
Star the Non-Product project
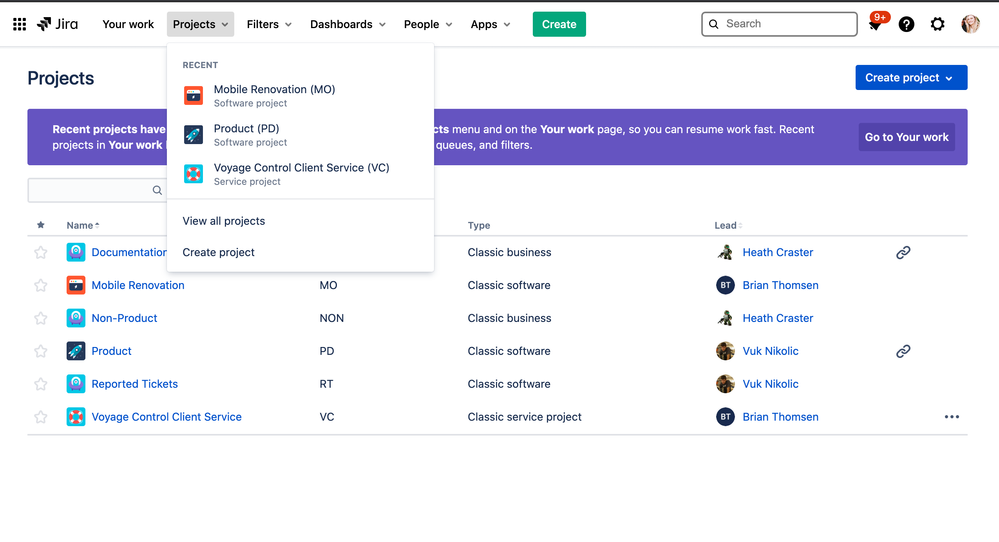tap(41, 319)
